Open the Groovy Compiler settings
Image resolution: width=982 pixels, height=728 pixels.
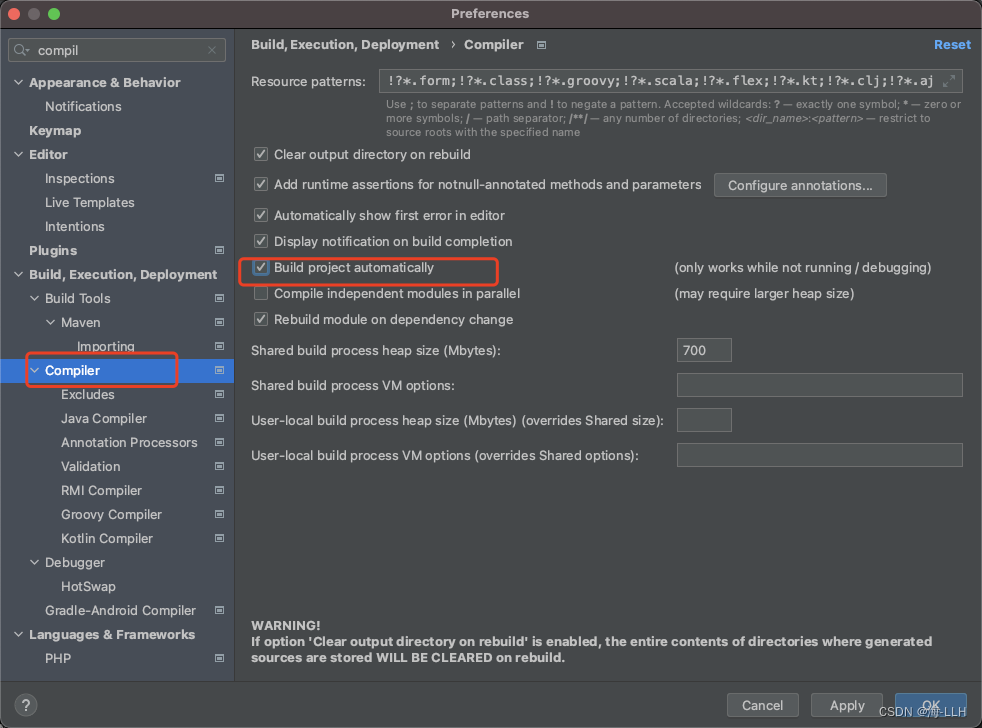tap(111, 514)
